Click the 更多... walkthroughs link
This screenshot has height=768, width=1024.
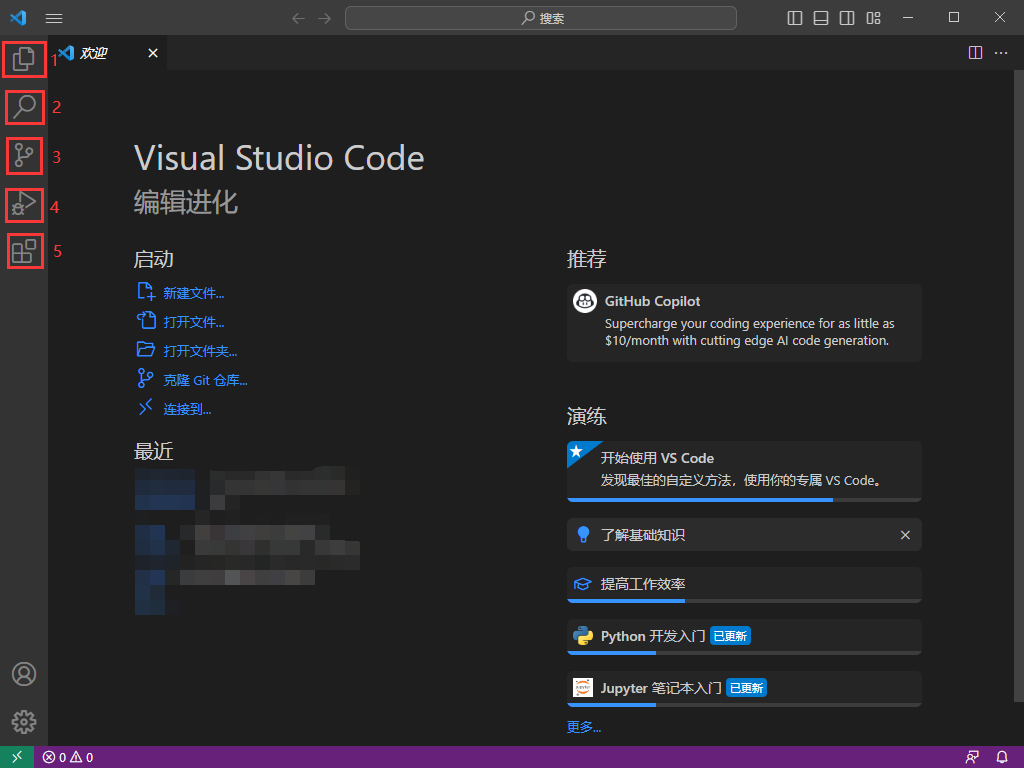(x=584, y=727)
